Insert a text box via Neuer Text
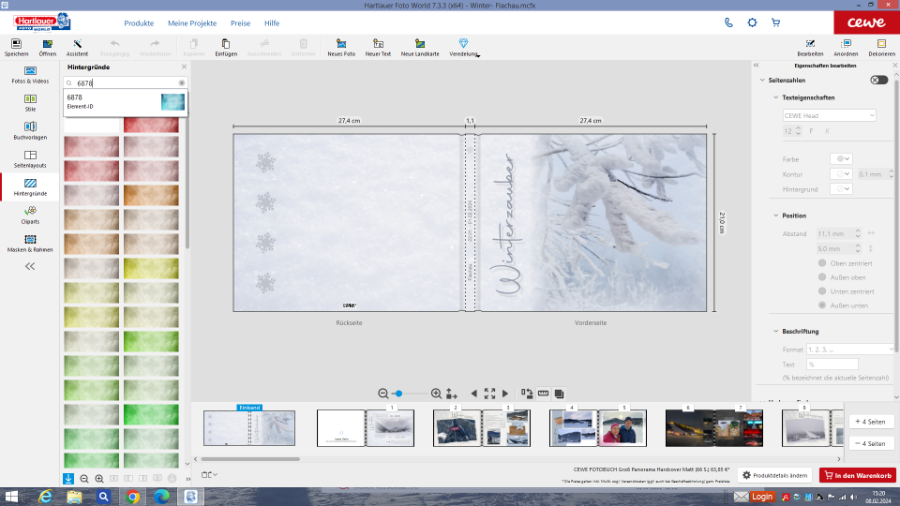900x506 pixels. coord(378,46)
